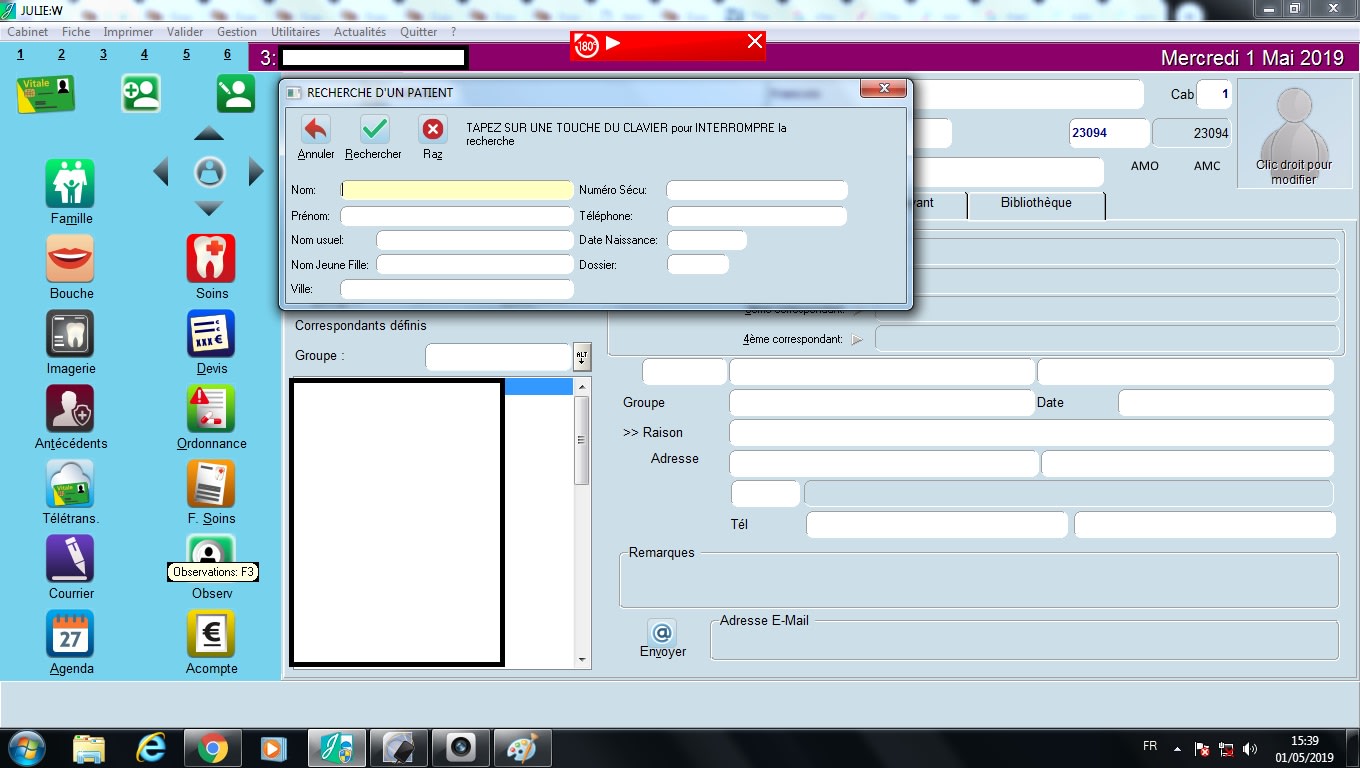Open the Utilitaires menu
Viewport: 1360px width, 768px height.
[295, 32]
